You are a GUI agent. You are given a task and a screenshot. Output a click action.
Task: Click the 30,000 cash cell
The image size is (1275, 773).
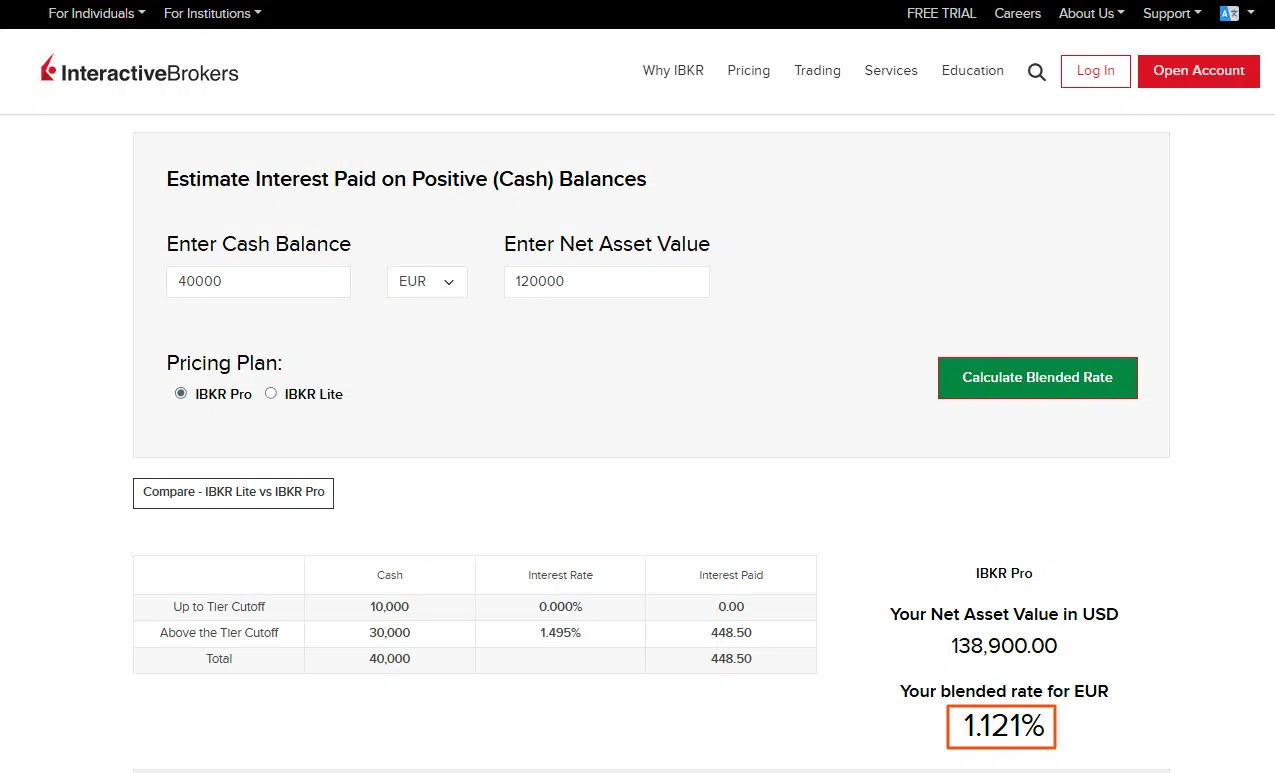390,633
